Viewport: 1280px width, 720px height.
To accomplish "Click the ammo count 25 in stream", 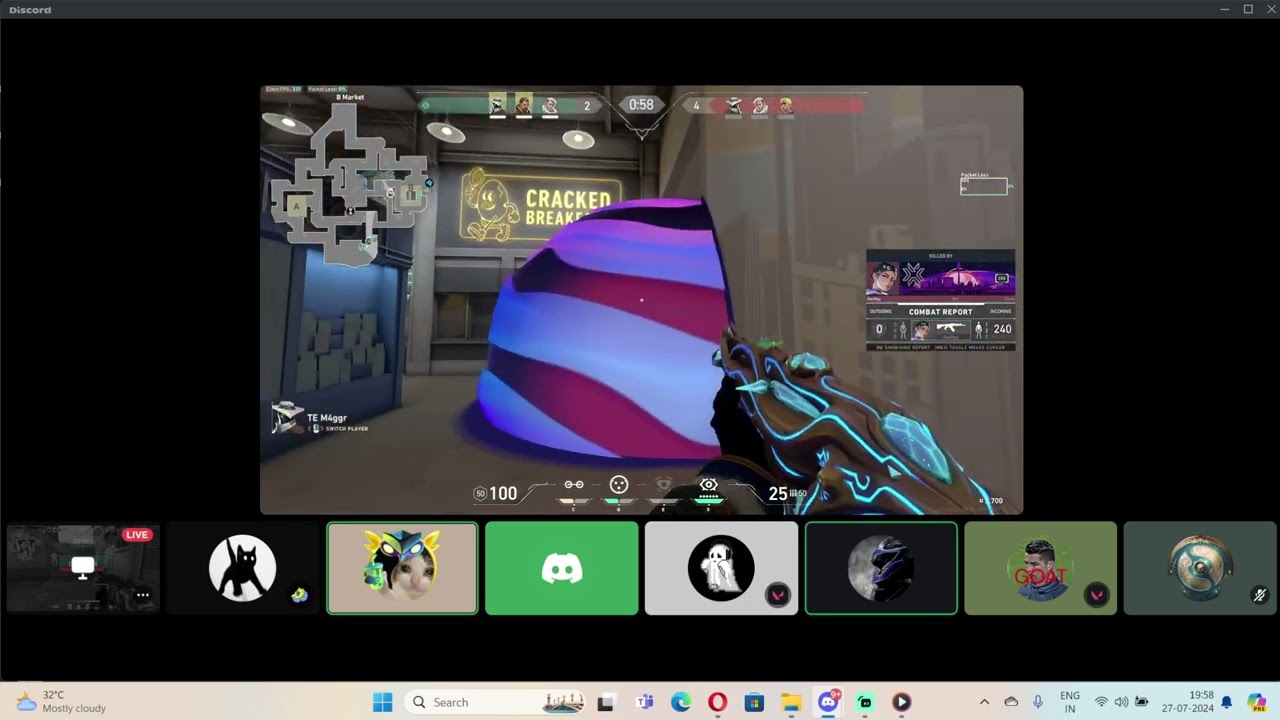I will coord(777,493).
